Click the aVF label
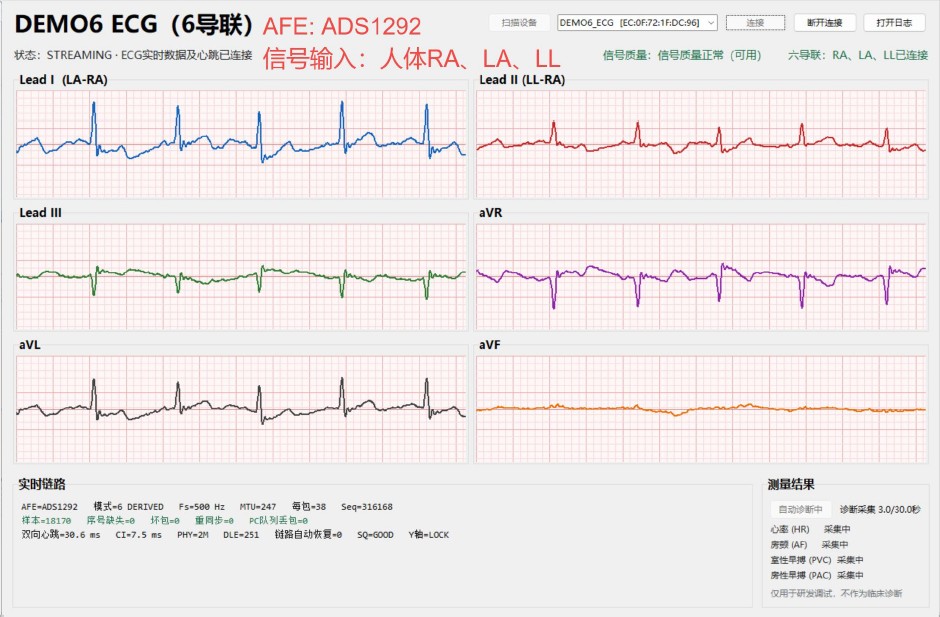The width and height of the screenshot is (940, 617). [x=489, y=345]
